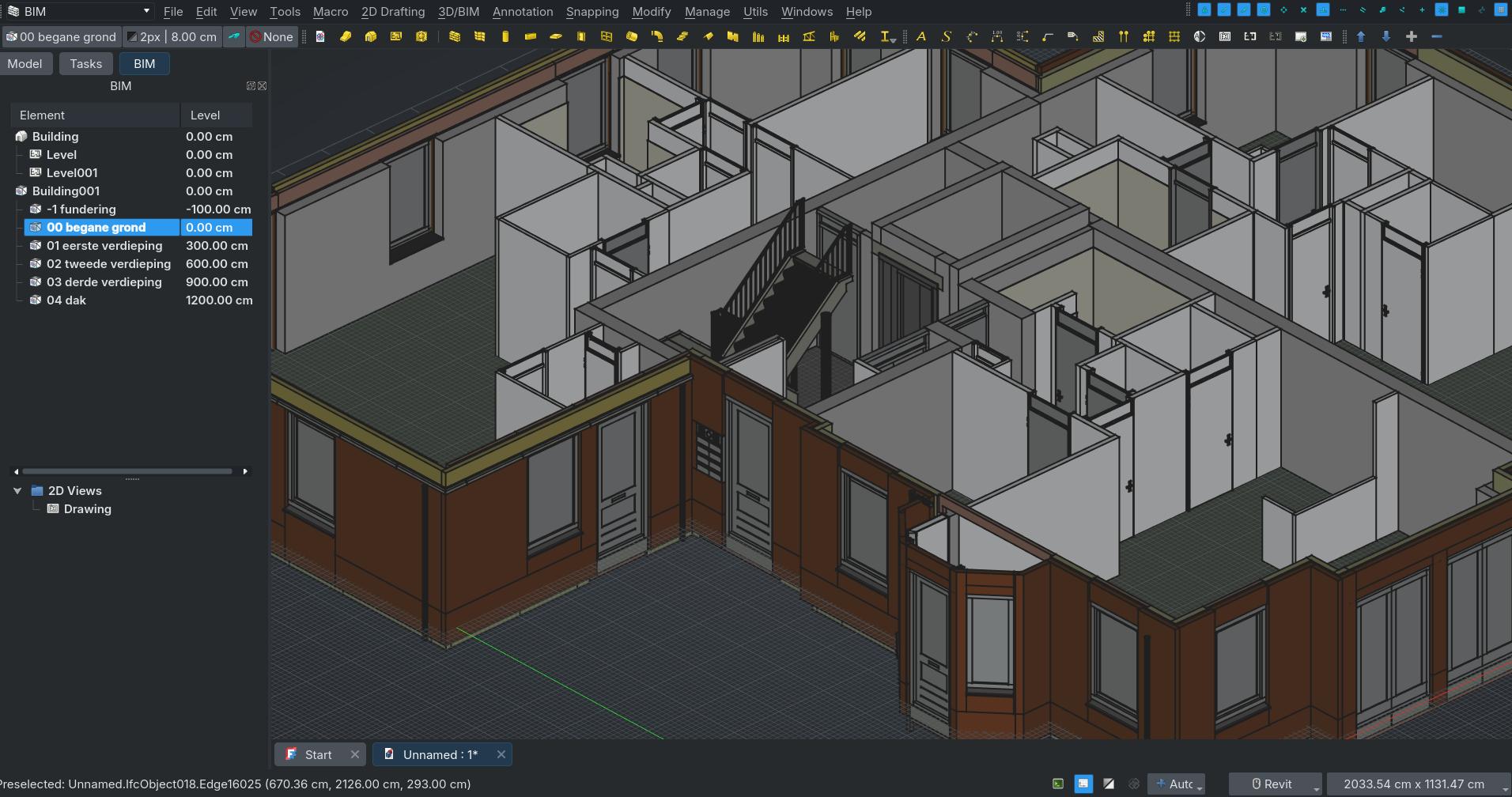Collapse the 2D Views tree branch
This screenshot has height=797, width=1512.
(17, 490)
